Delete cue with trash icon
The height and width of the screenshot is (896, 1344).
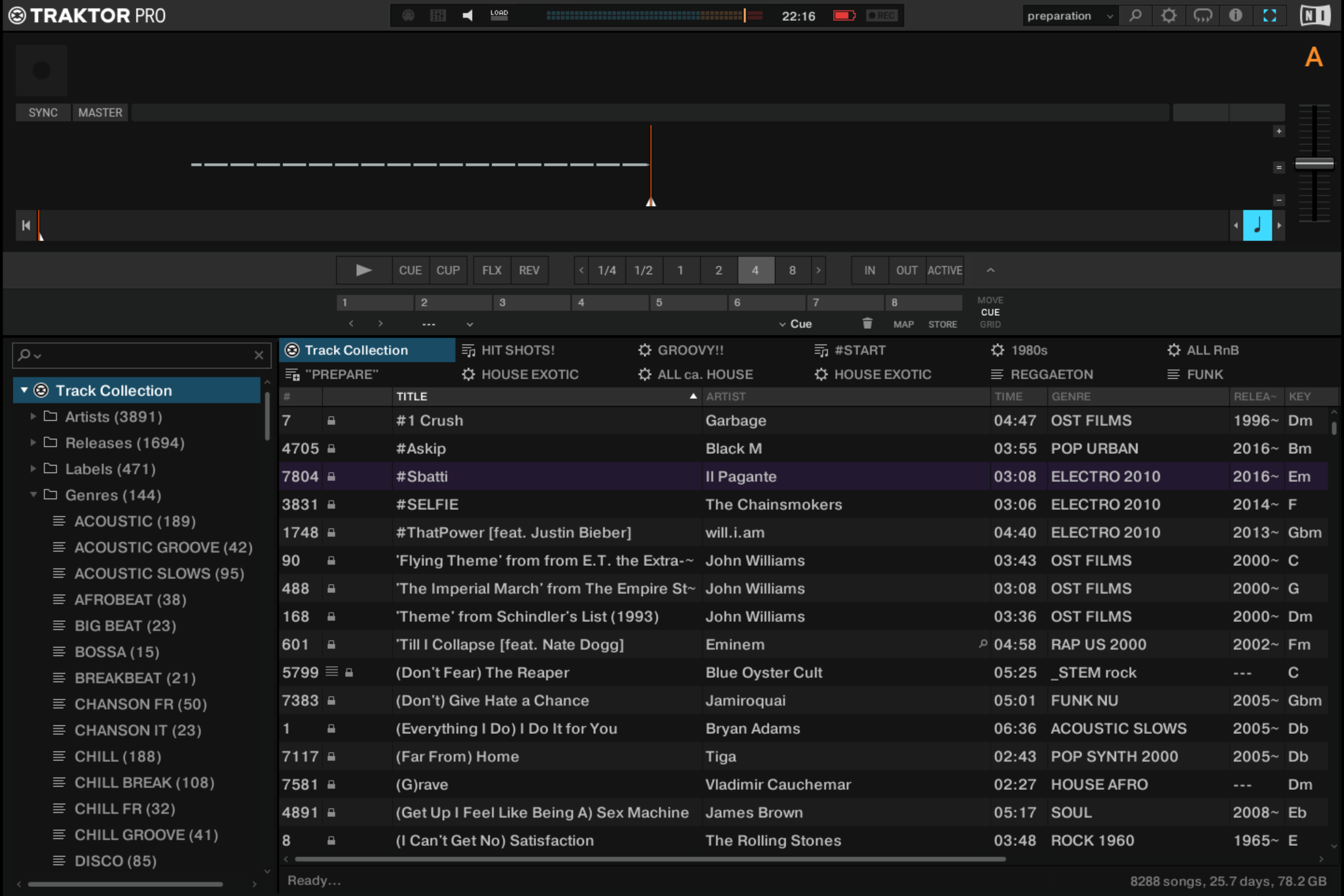coord(867,323)
